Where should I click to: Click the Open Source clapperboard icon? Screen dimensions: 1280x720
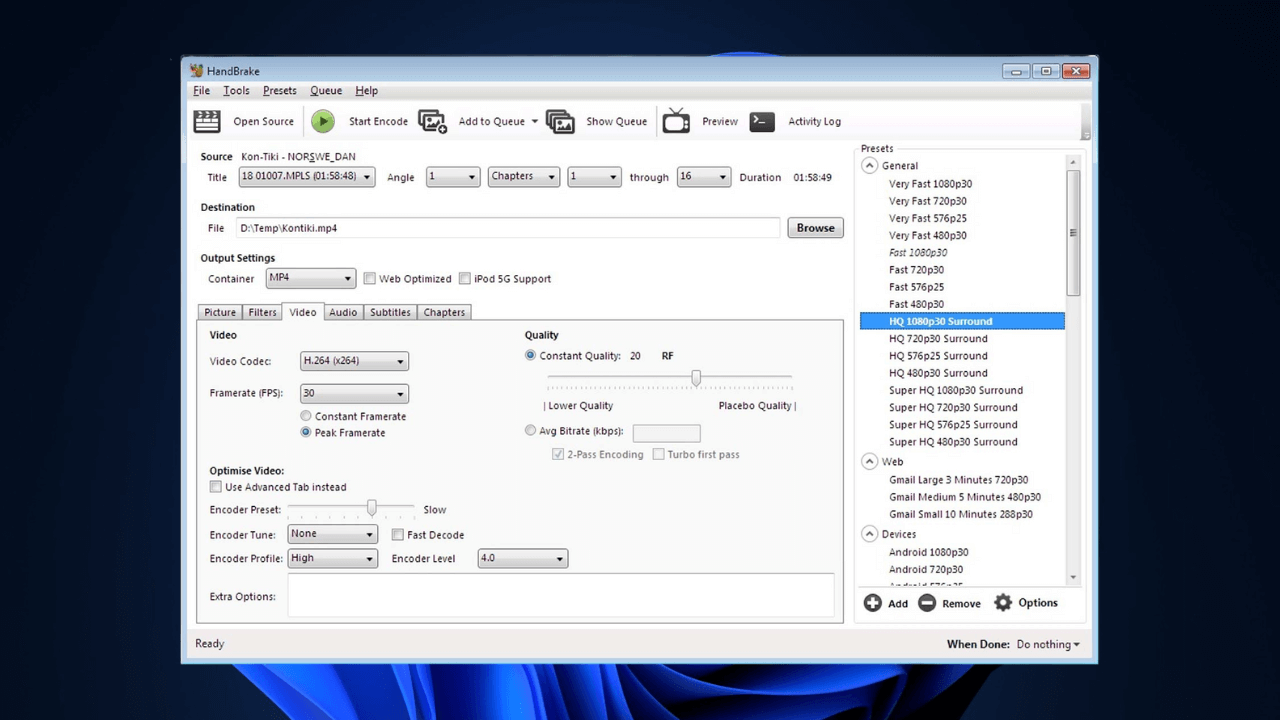pyautogui.click(x=207, y=121)
